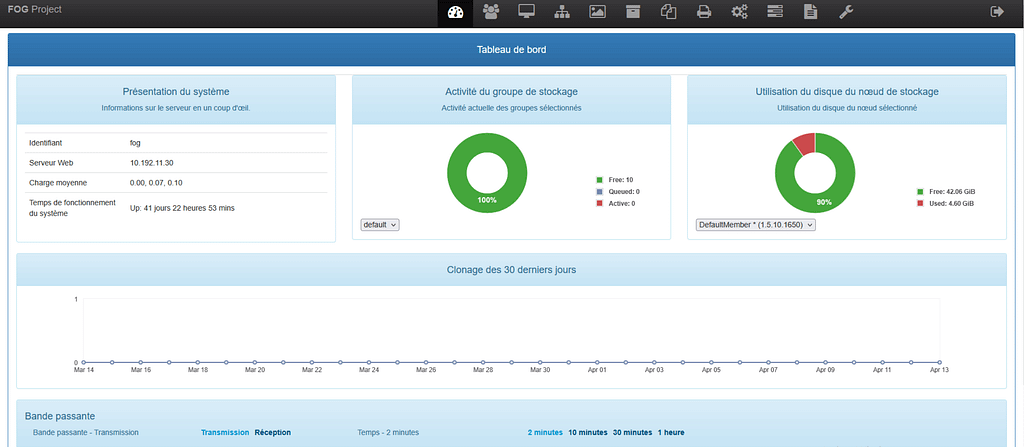This screenshot has height=447, width=1024.
Task: Switch bandwidth graph to Réception
Action: click(x=272, y=433)
